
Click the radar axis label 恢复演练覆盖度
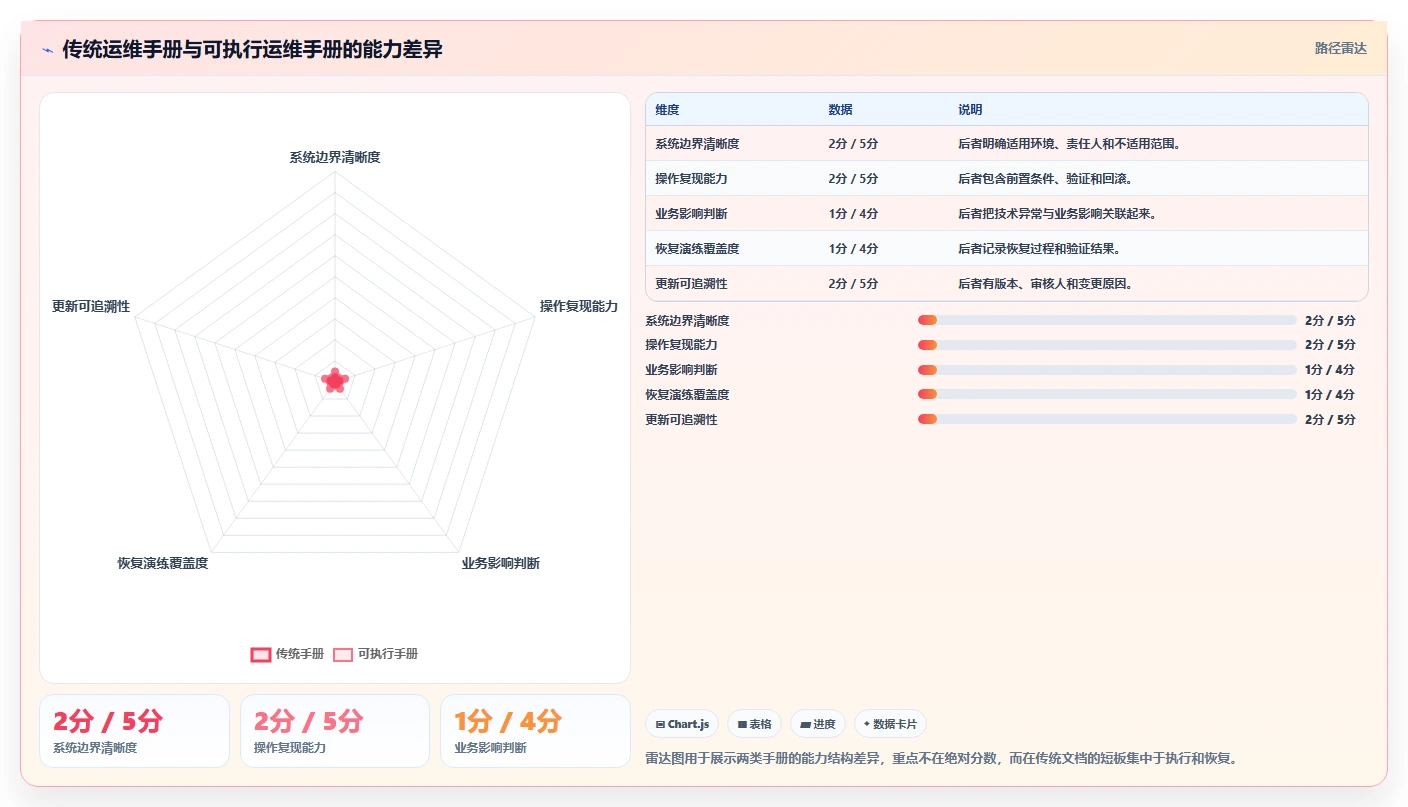pyautogui.click(x=163, y=563)
